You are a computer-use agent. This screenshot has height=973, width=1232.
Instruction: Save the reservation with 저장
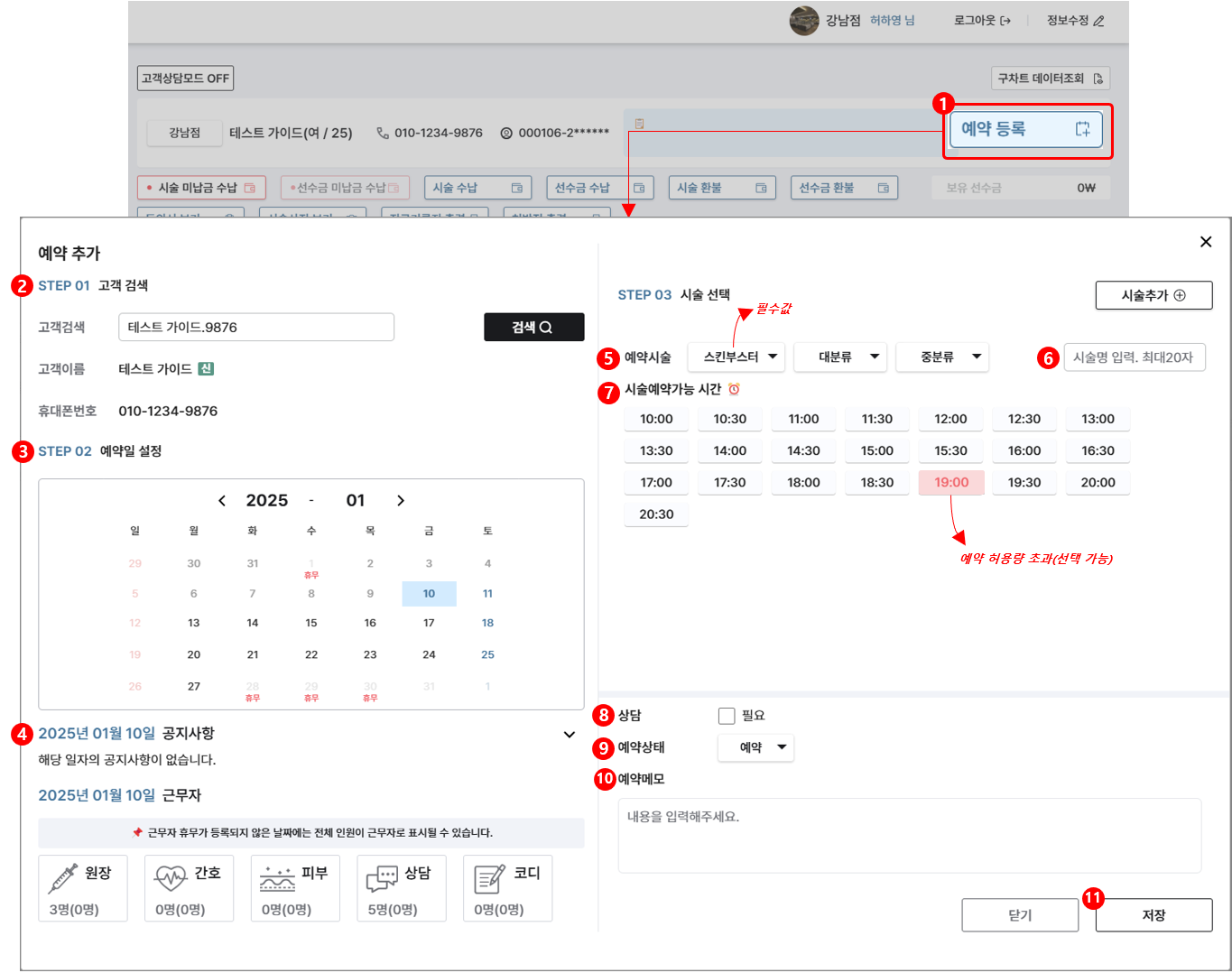tap(1154, 915)
